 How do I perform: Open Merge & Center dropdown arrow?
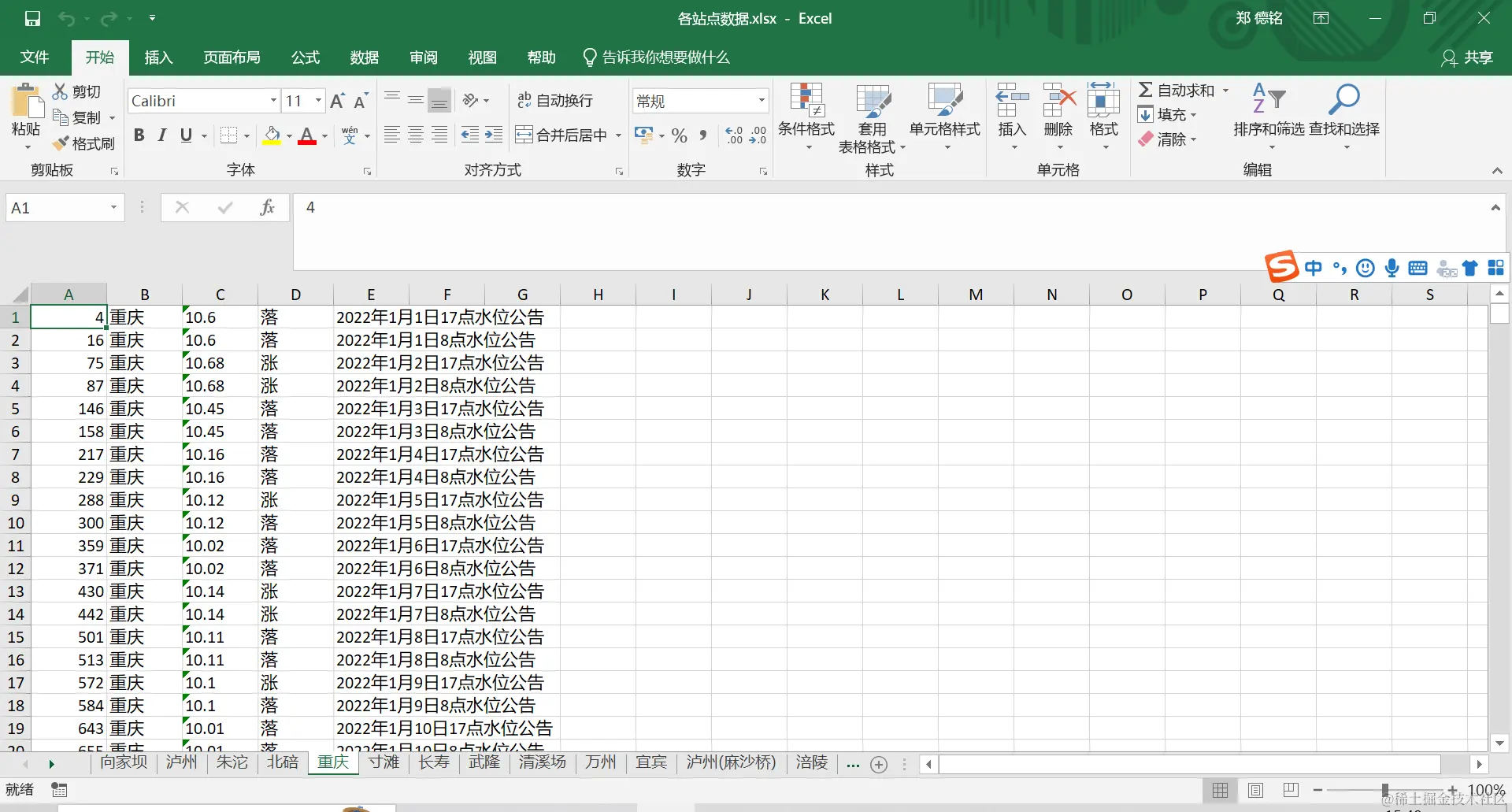click(618, 135)
